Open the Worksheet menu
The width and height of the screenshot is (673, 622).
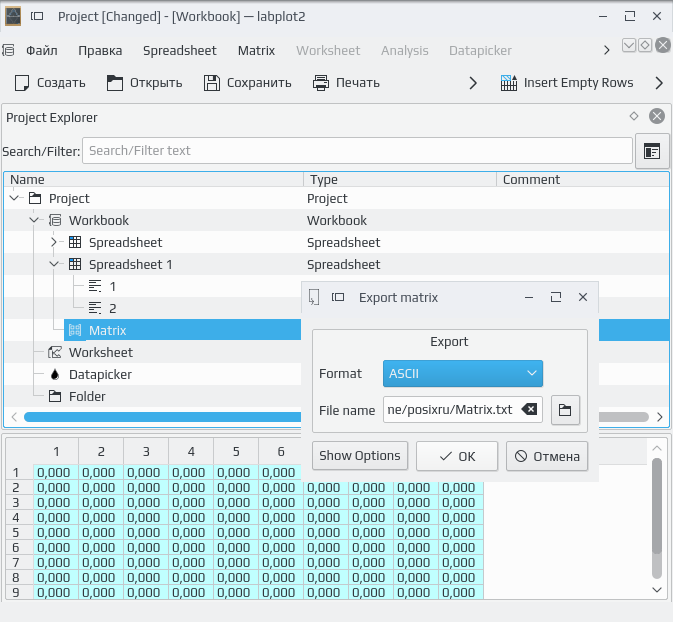[x=328, y=51]
